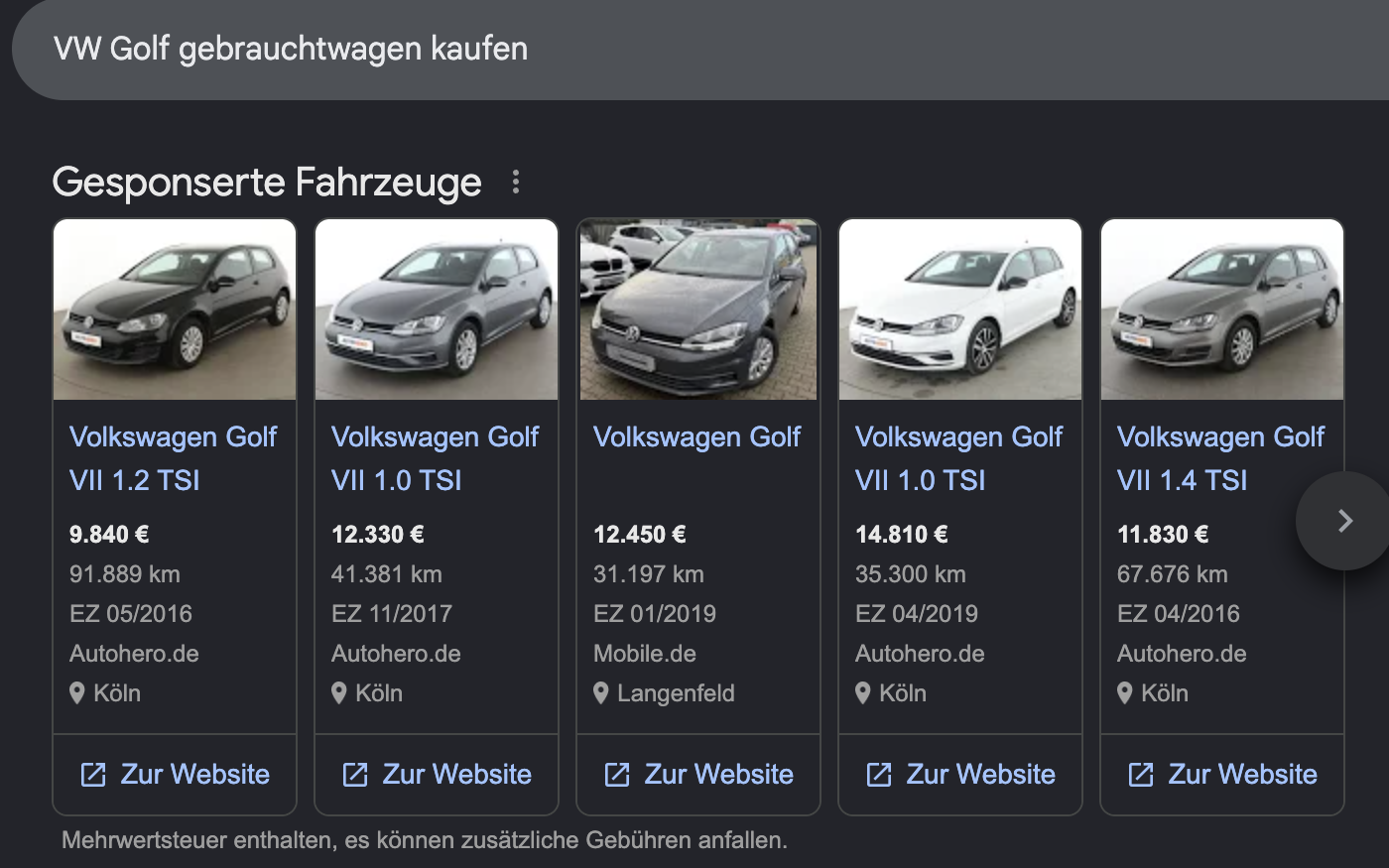
Task: Click the dark Golf photo from Mobile.de
Action: 698,310
